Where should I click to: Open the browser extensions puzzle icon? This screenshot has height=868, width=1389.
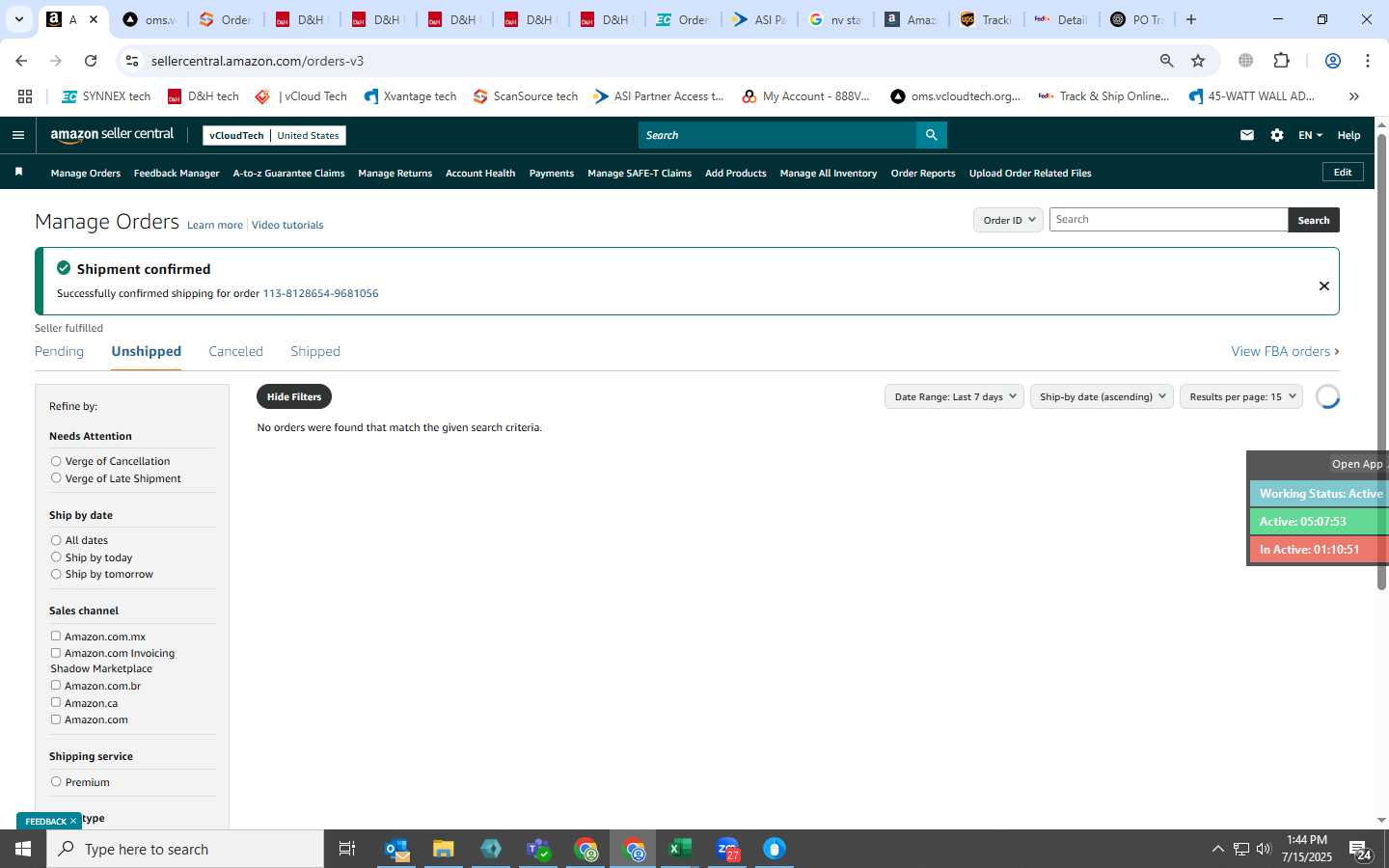[1281, 61]
